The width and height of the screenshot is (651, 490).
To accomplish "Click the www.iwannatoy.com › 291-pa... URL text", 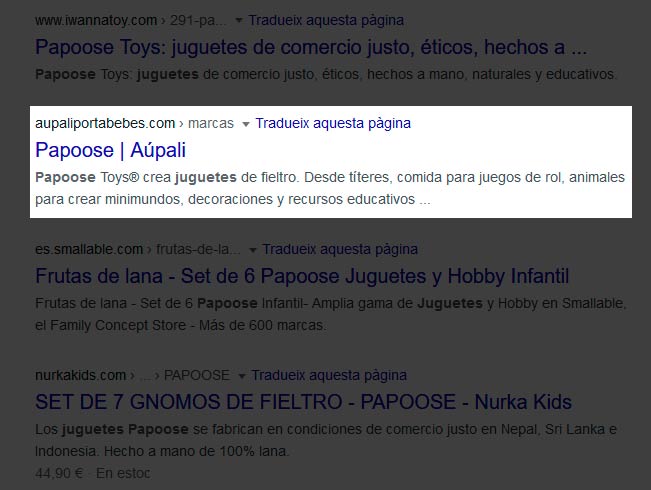I will pos(131,20).
